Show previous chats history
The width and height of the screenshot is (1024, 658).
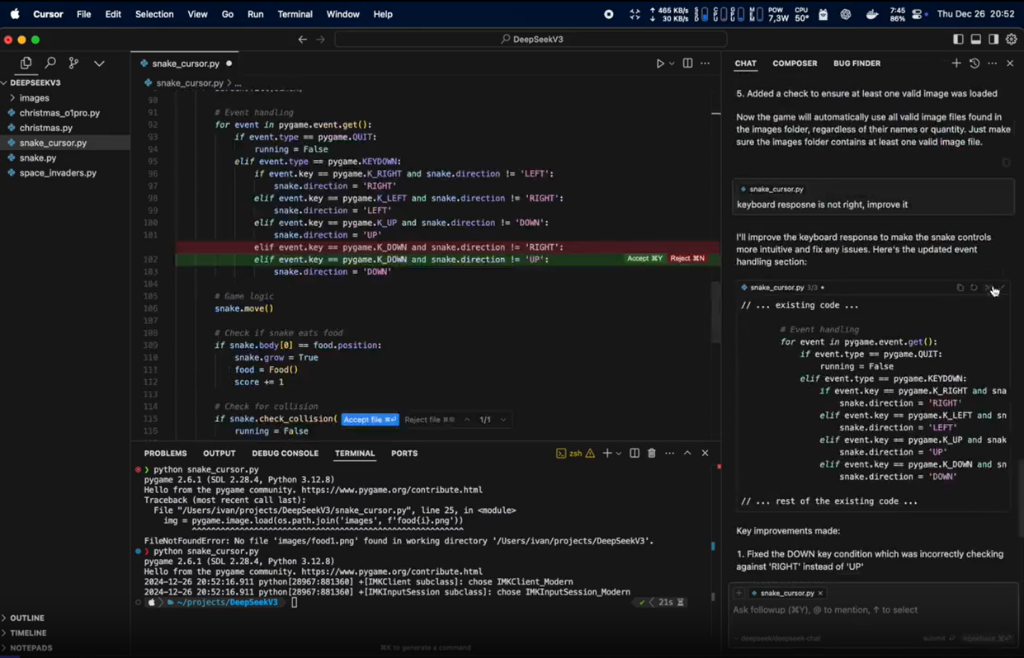pos(974,63)
